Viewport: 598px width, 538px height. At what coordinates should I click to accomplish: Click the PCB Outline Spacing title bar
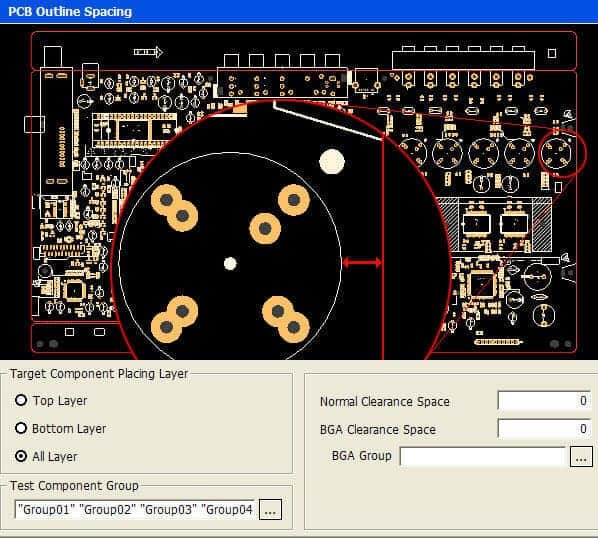[x=299, y=11]
